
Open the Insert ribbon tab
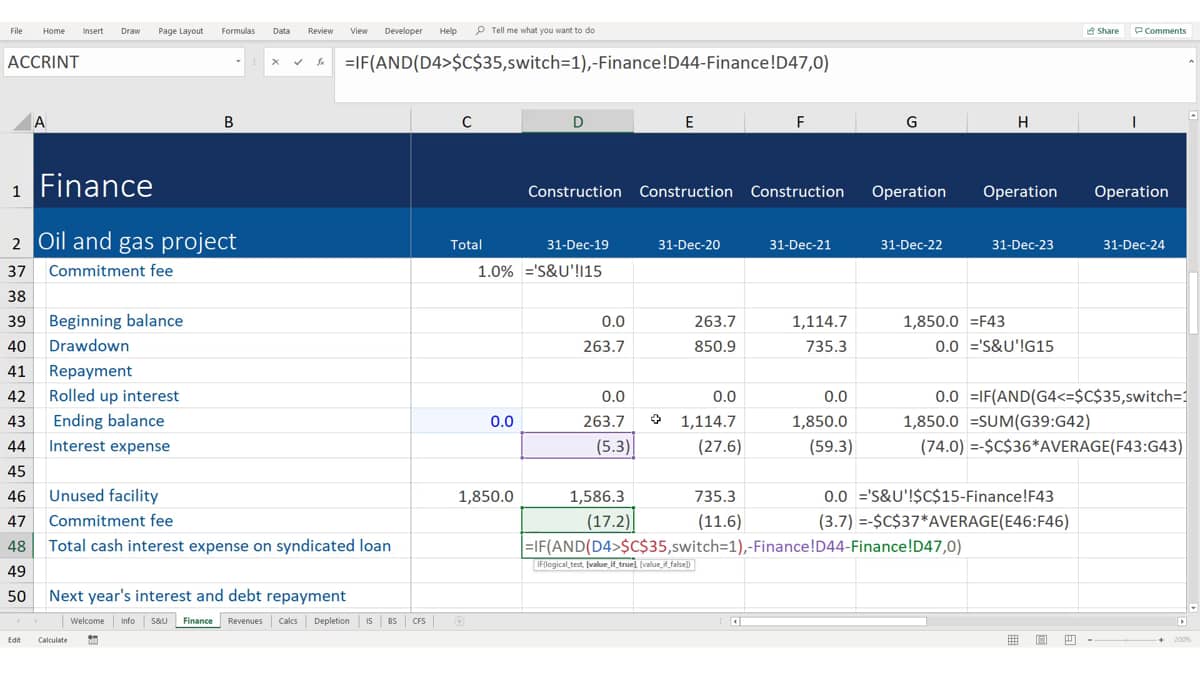click(93, 31)
